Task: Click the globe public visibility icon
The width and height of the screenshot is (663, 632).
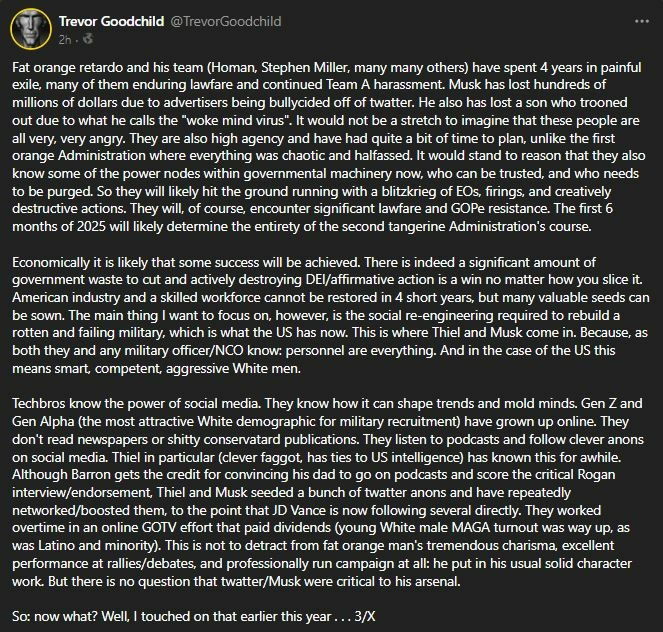Action: [88, 39]
